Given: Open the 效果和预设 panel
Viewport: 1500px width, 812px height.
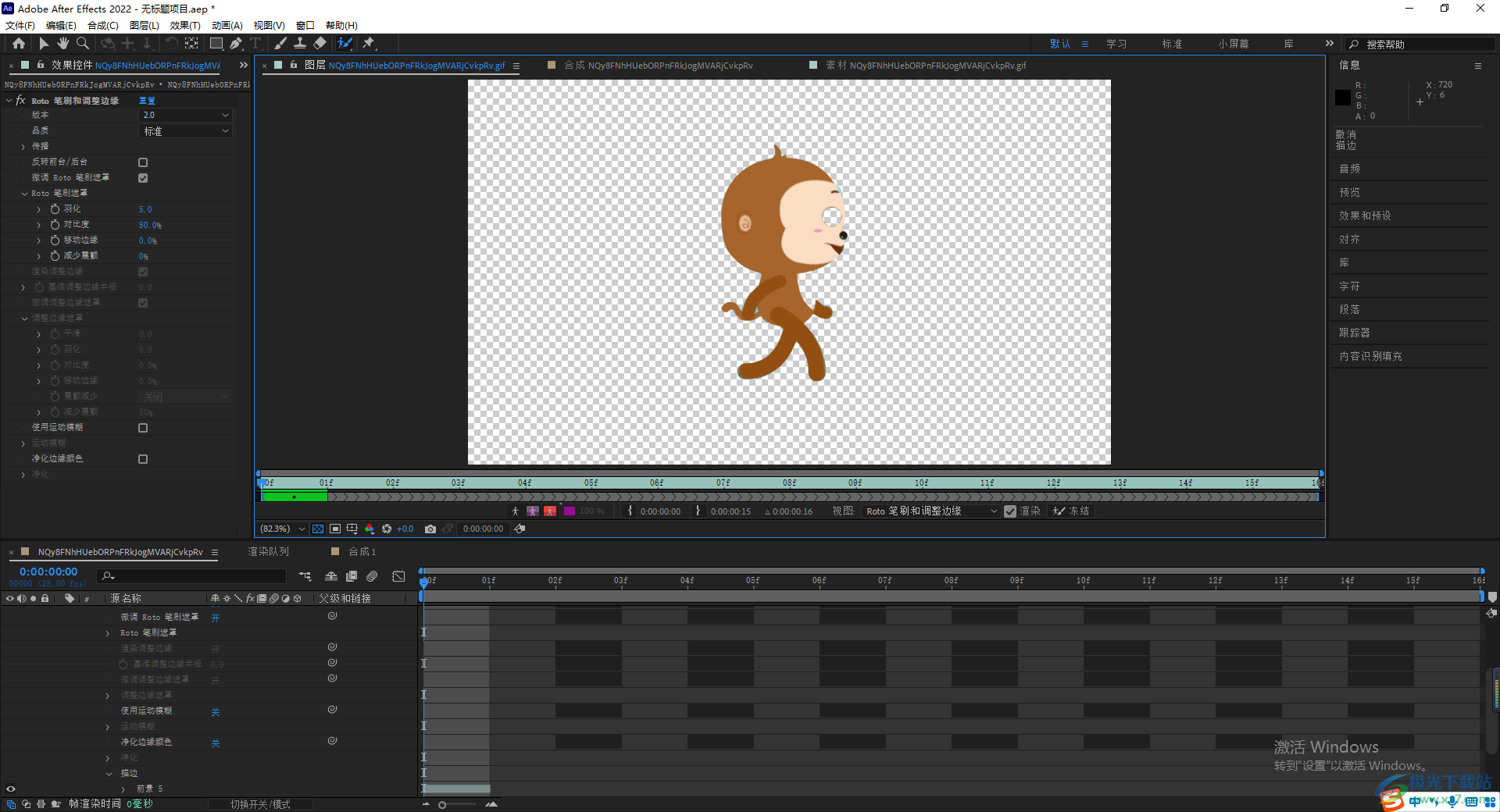Looking at the screenshot, I should point(1365,215).
